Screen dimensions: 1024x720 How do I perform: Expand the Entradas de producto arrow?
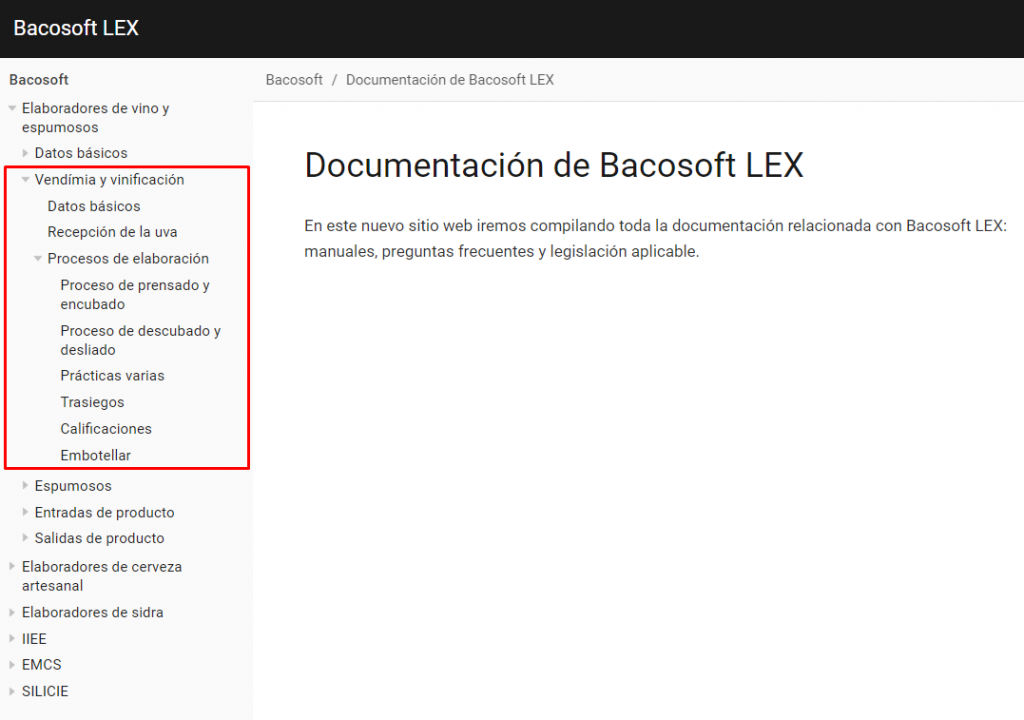tap(25, 512)
